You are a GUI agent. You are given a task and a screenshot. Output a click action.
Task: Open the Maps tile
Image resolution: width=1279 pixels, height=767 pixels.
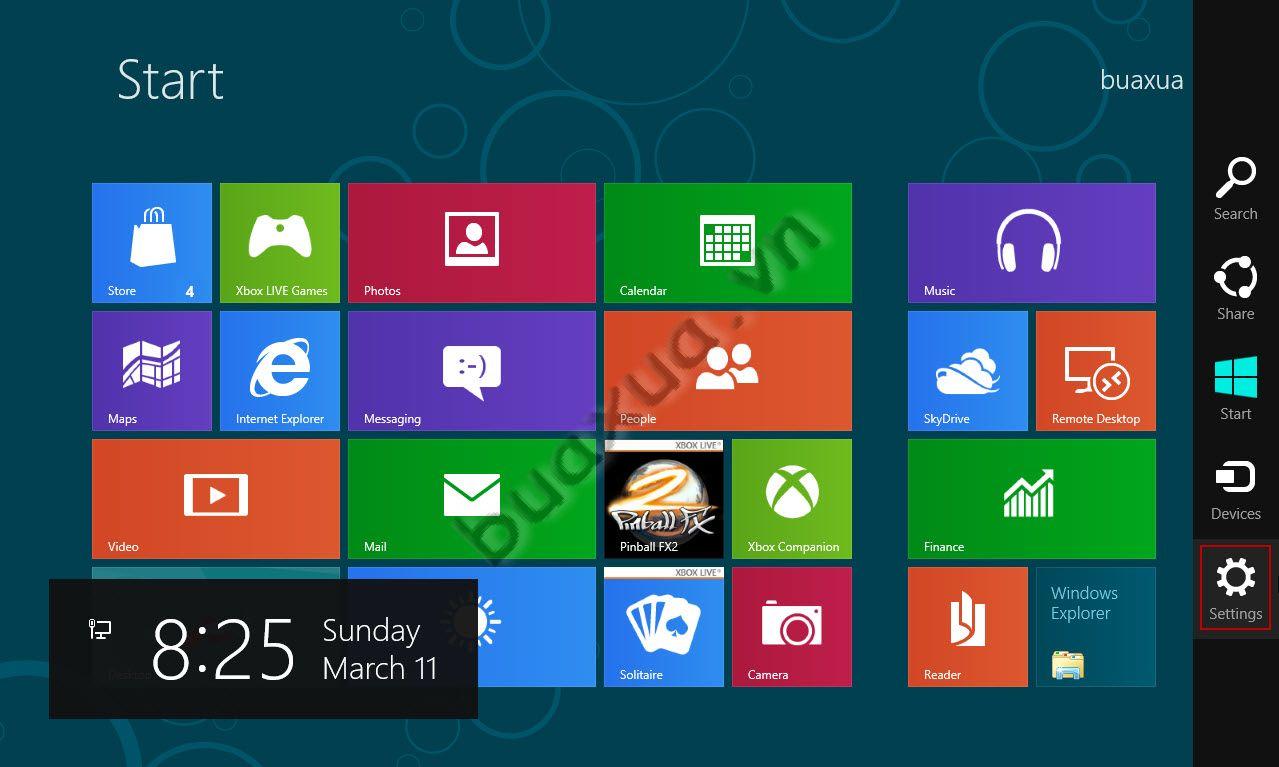pyautogui.click(x=152, y=371)
